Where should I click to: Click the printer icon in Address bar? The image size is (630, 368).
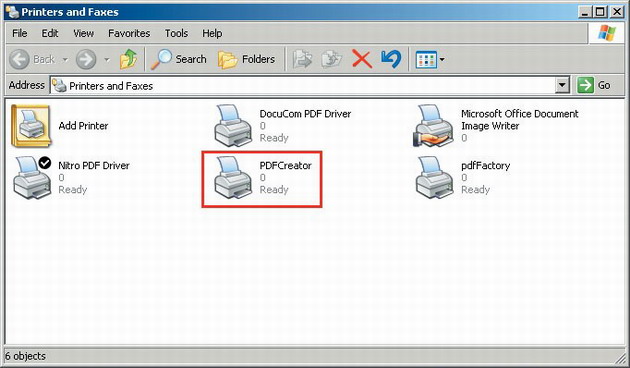tap(59, 85)
